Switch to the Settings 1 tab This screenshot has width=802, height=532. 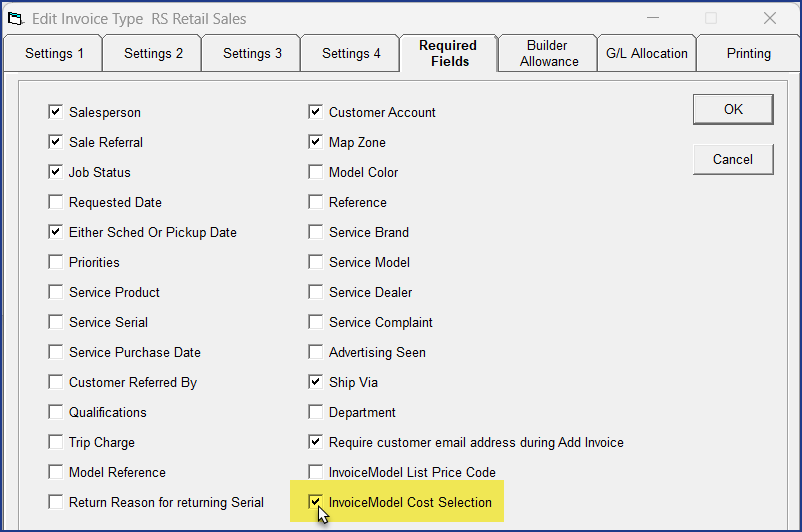tap(53, 54)
